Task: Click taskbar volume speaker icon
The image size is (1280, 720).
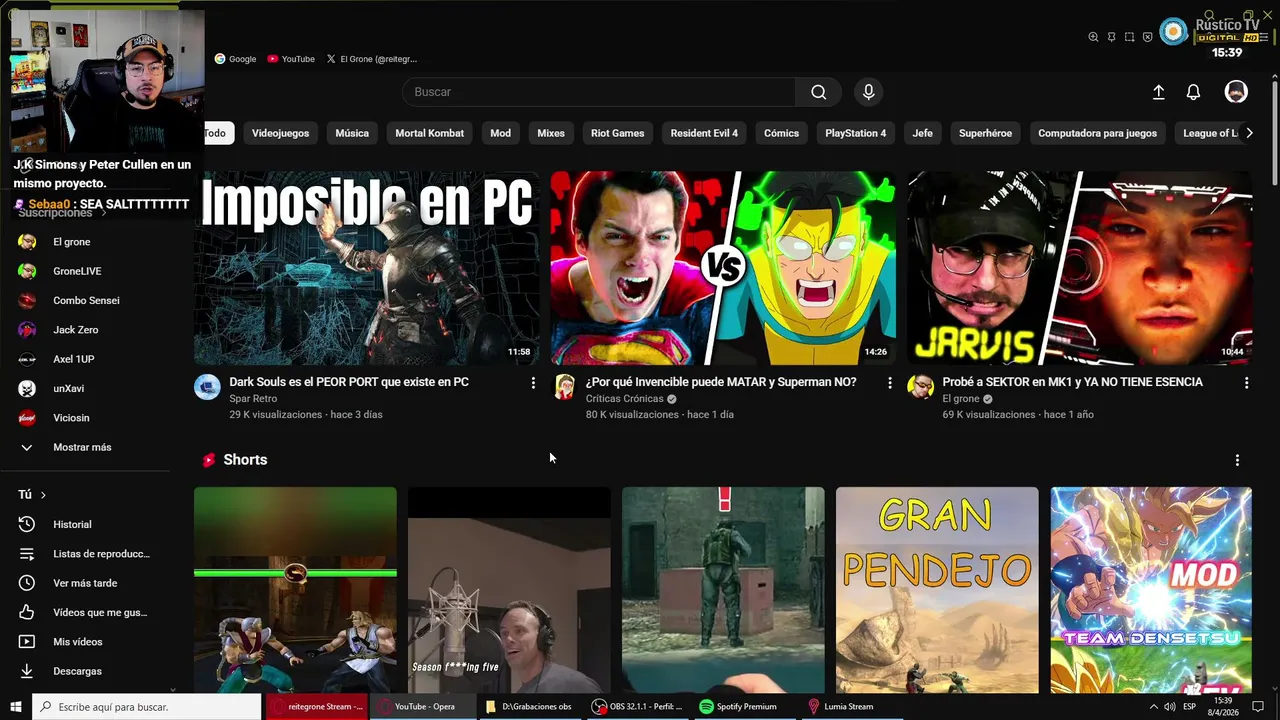Action: point(1169,707)
